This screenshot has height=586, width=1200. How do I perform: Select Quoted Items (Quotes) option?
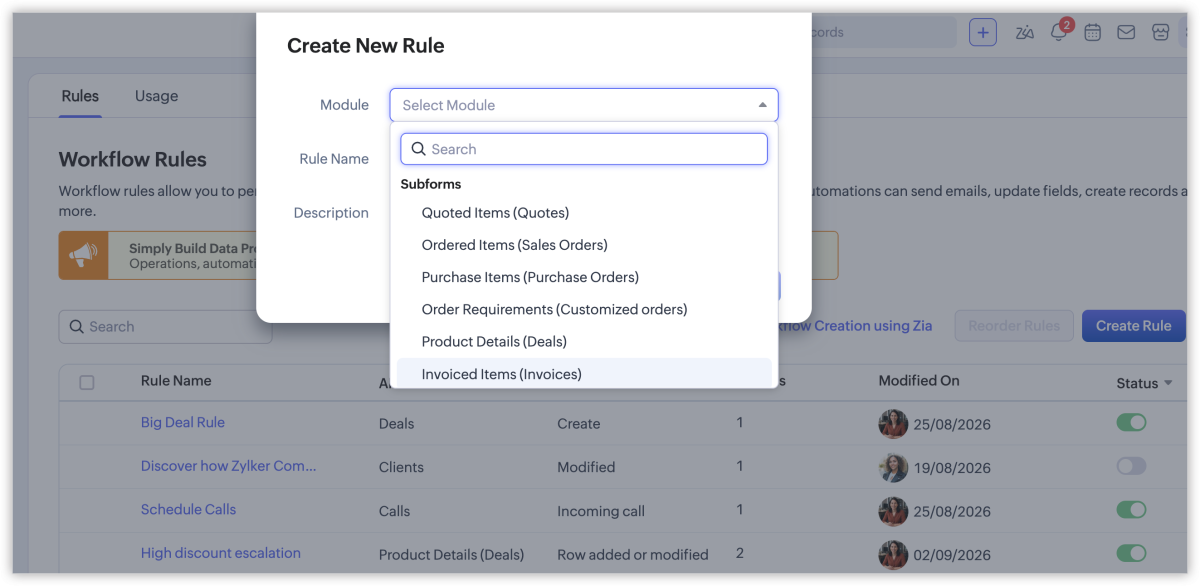coord(584,213)
